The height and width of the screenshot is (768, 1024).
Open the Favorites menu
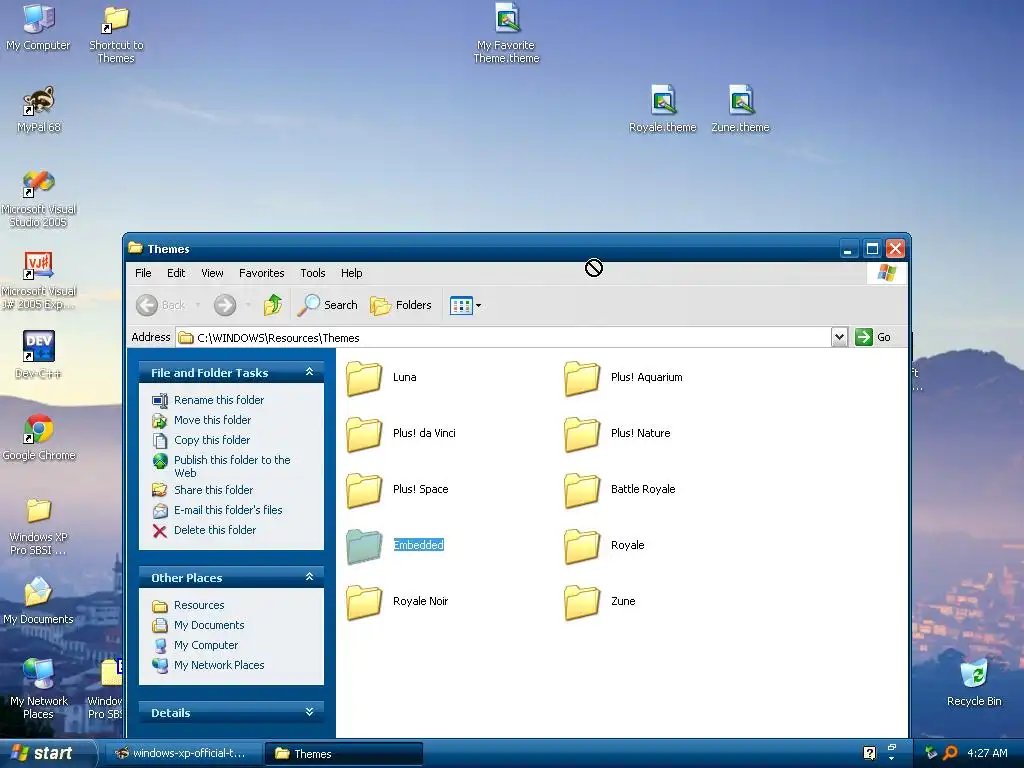pos(261,273)
